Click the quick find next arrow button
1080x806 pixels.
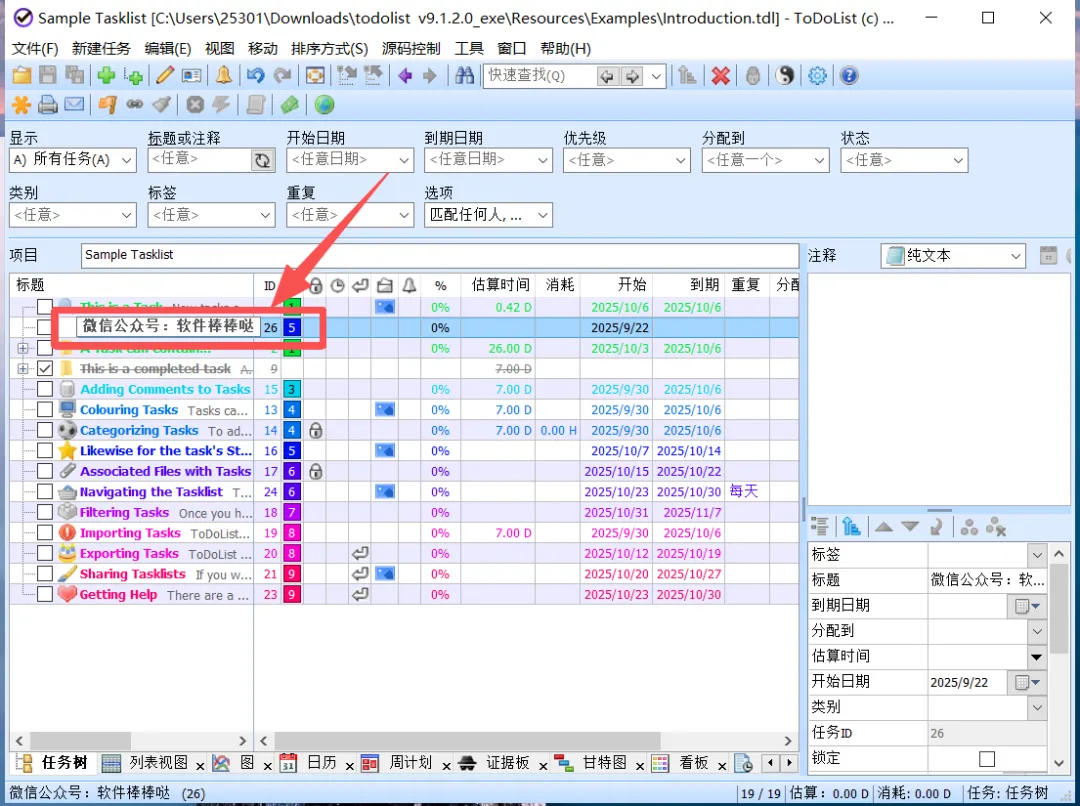coord(632,76)
